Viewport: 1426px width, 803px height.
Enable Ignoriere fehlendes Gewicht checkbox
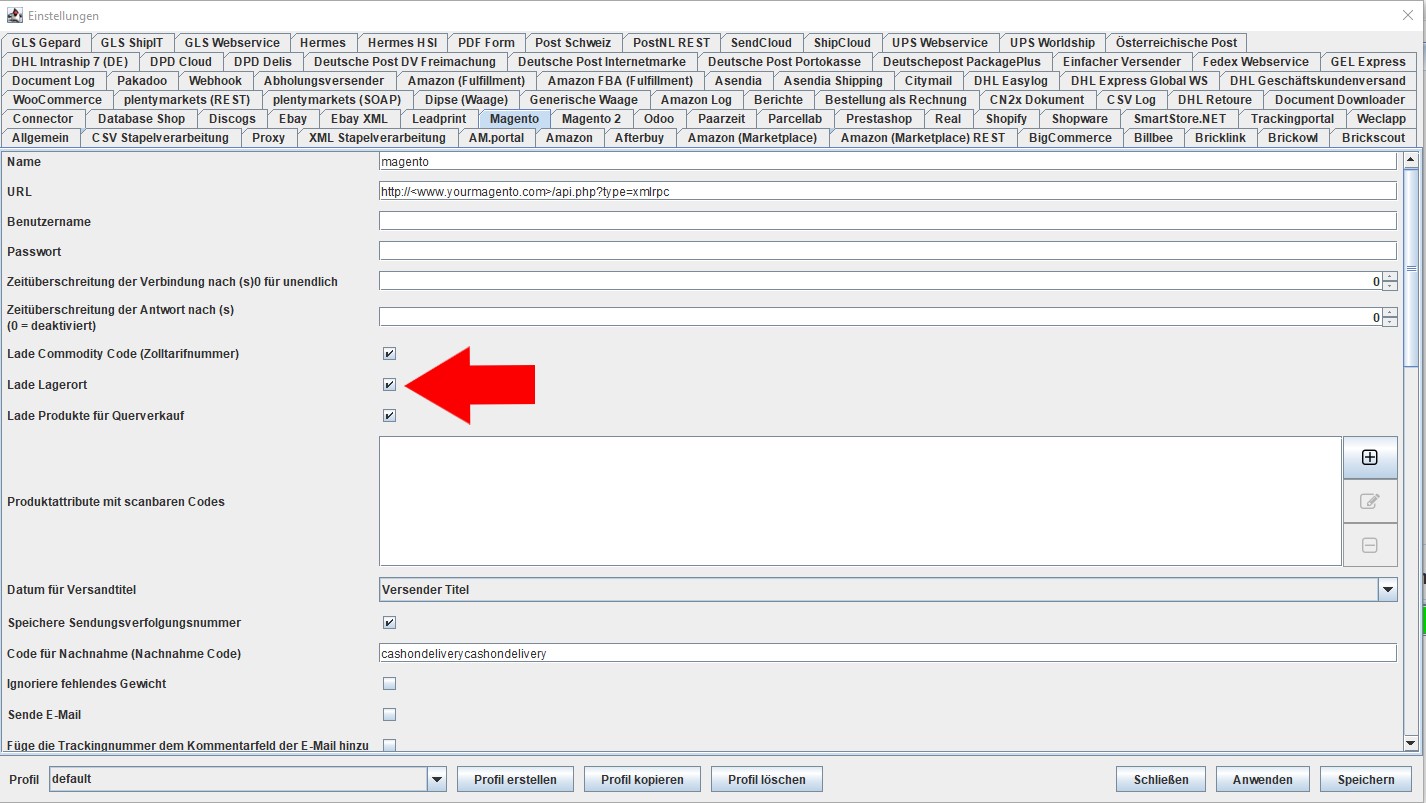tap(389, 684)
